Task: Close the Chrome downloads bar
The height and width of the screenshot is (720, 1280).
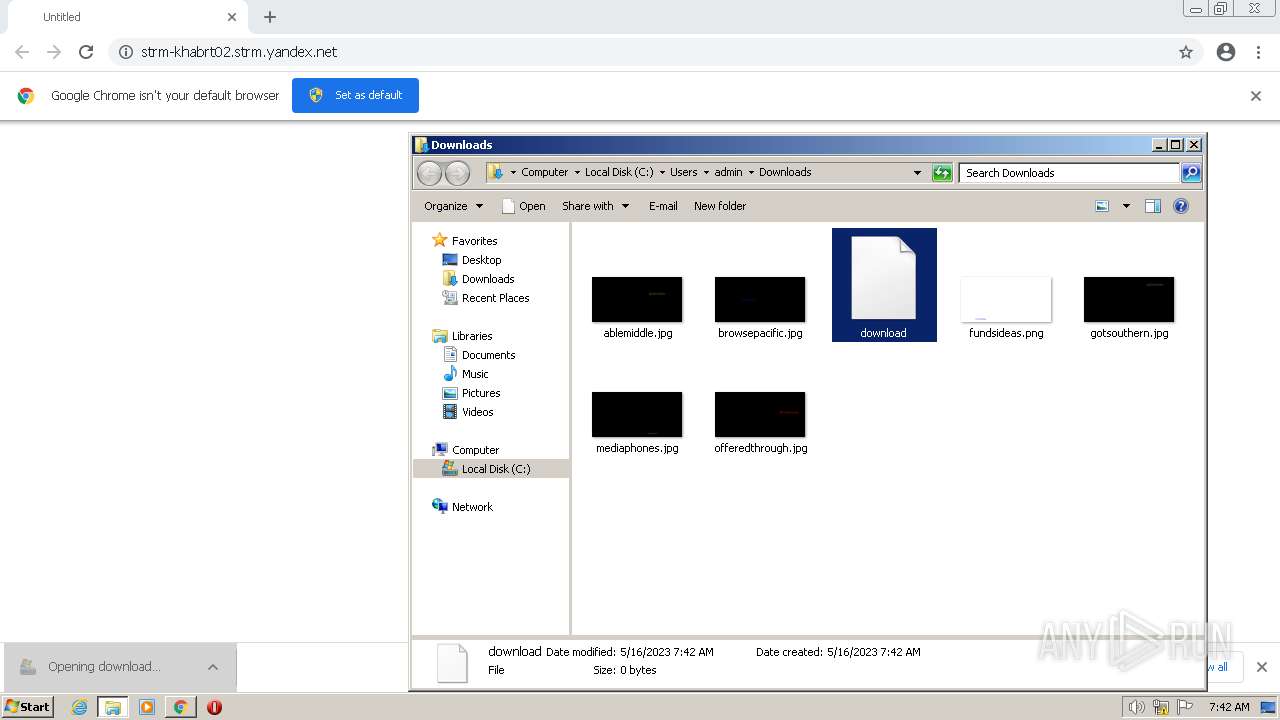Action: point(1261,667)
